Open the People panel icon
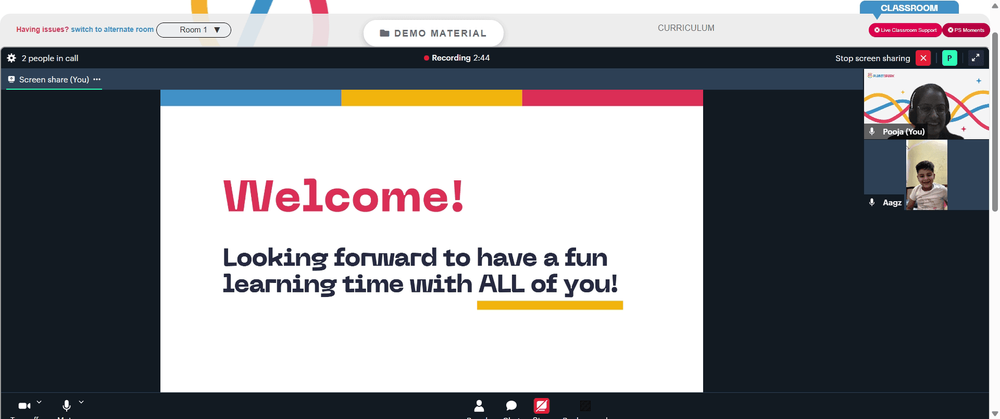This screenshot has width=1000, height=419. click(479, 406)
